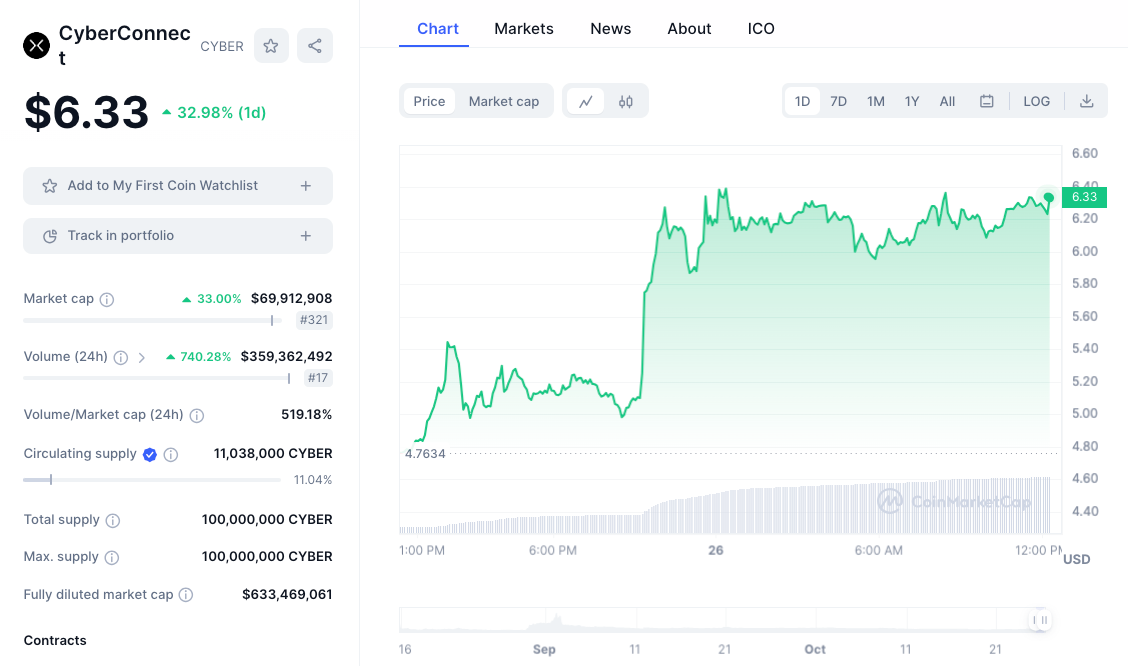Viewport: 1128px width, 666px height.
Task: Expand Track in portfolio plus button
Action: point(306,236)
